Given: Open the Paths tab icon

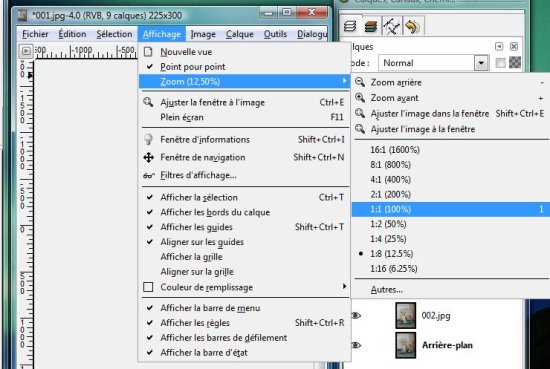Looking at the screenshot, I should pos(391,26).
